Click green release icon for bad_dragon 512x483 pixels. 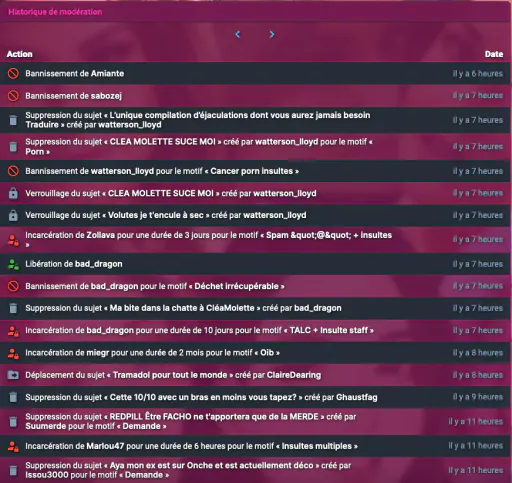coord(13,264)
